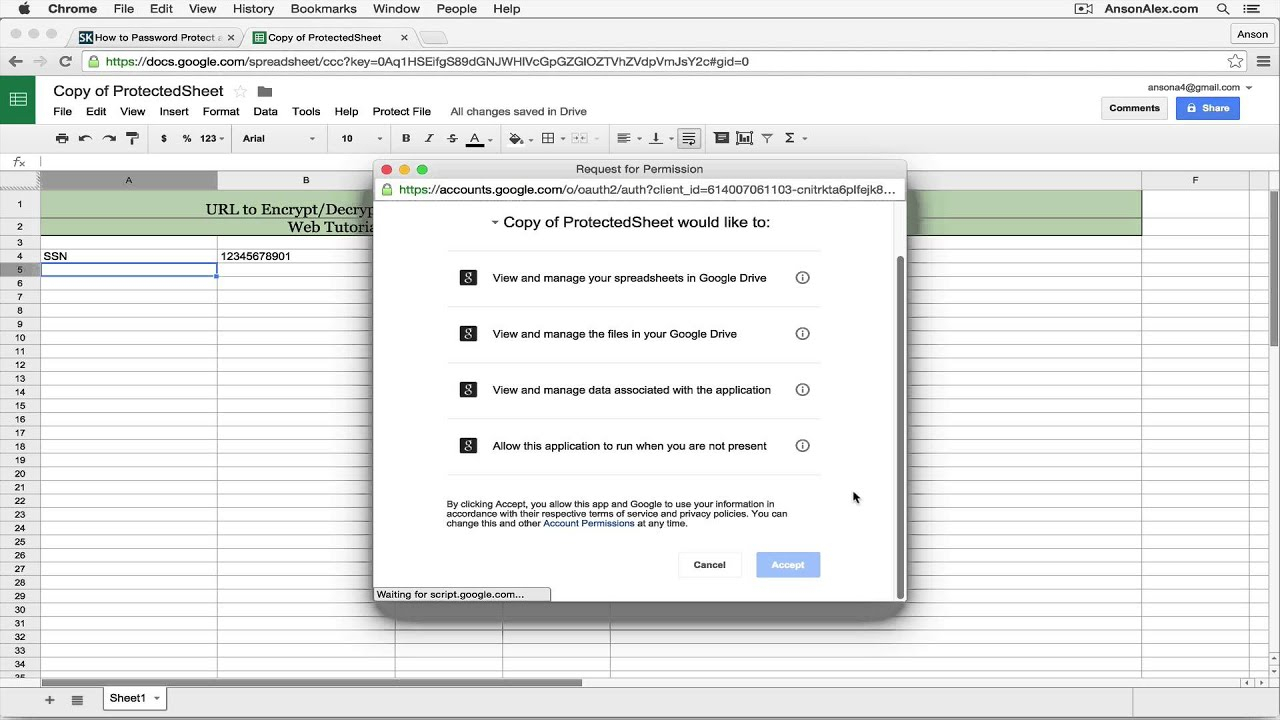The height and width of the screenshot is (720, 1280).
Task: Select the filter icon in the toolbar
Action: (x=768, y=138)
